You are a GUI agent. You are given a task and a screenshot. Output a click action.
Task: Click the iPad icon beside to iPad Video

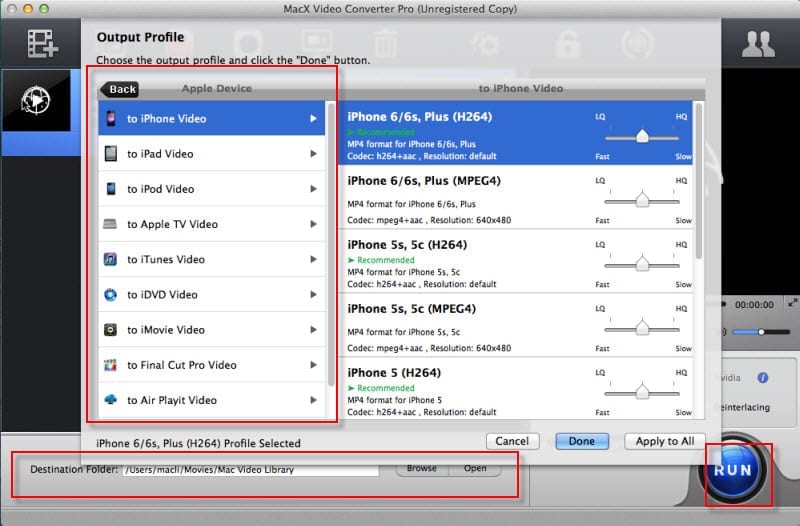111,154
